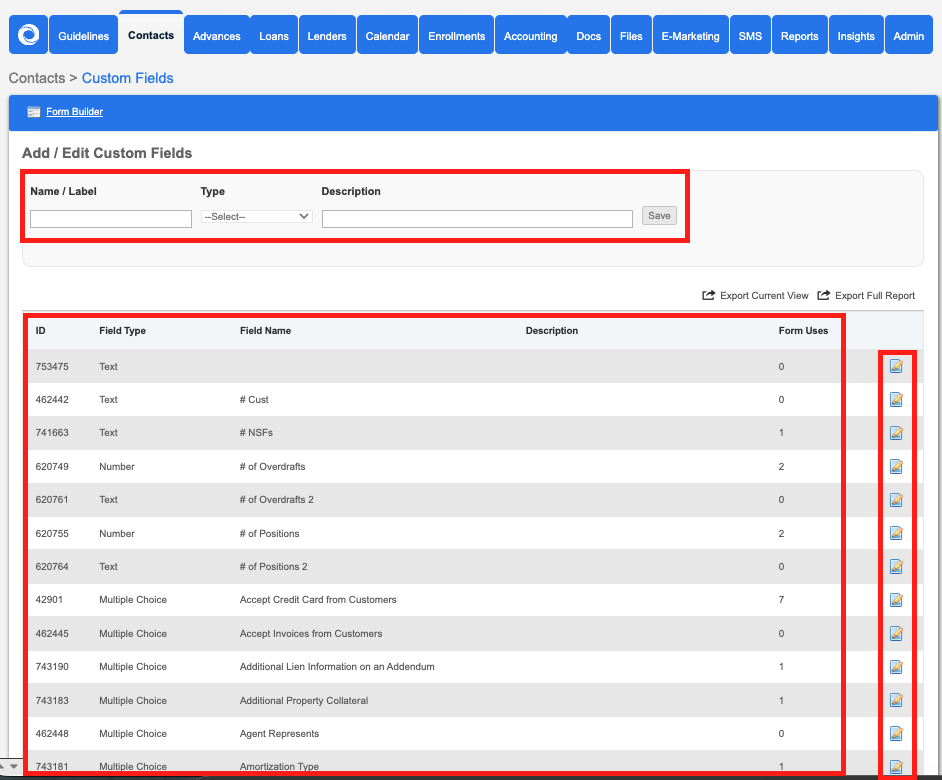The height and width of the screenshot is (780, 942).
Task: Click the edit icon for Agent Represents
Action: pyautogui.click(x=896, y=733)
